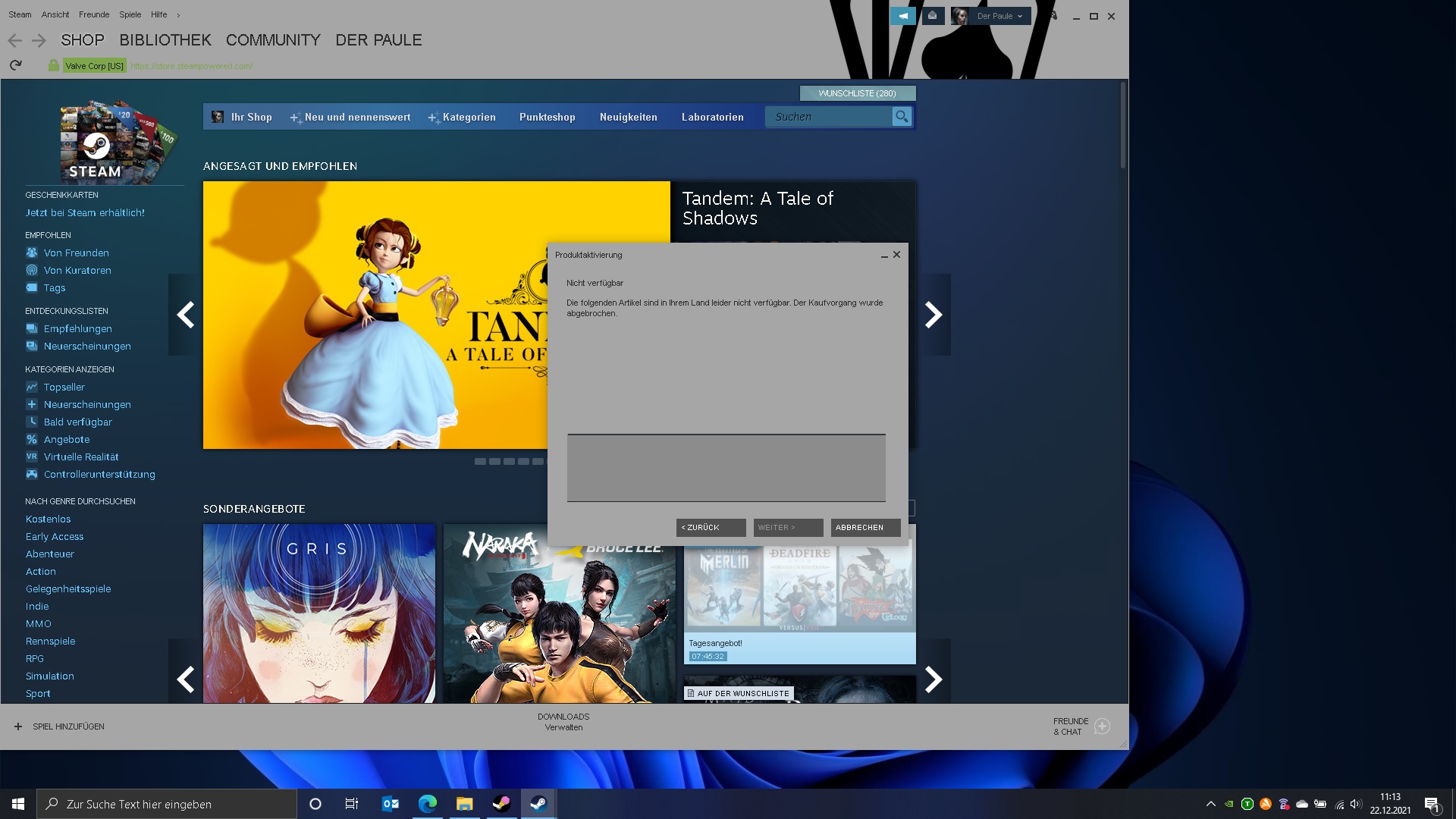The height and width of the screenshot is (819, 1456).
Task: Open the Hilfe menu
Action: pyautogui.click(x=158, y=14)
